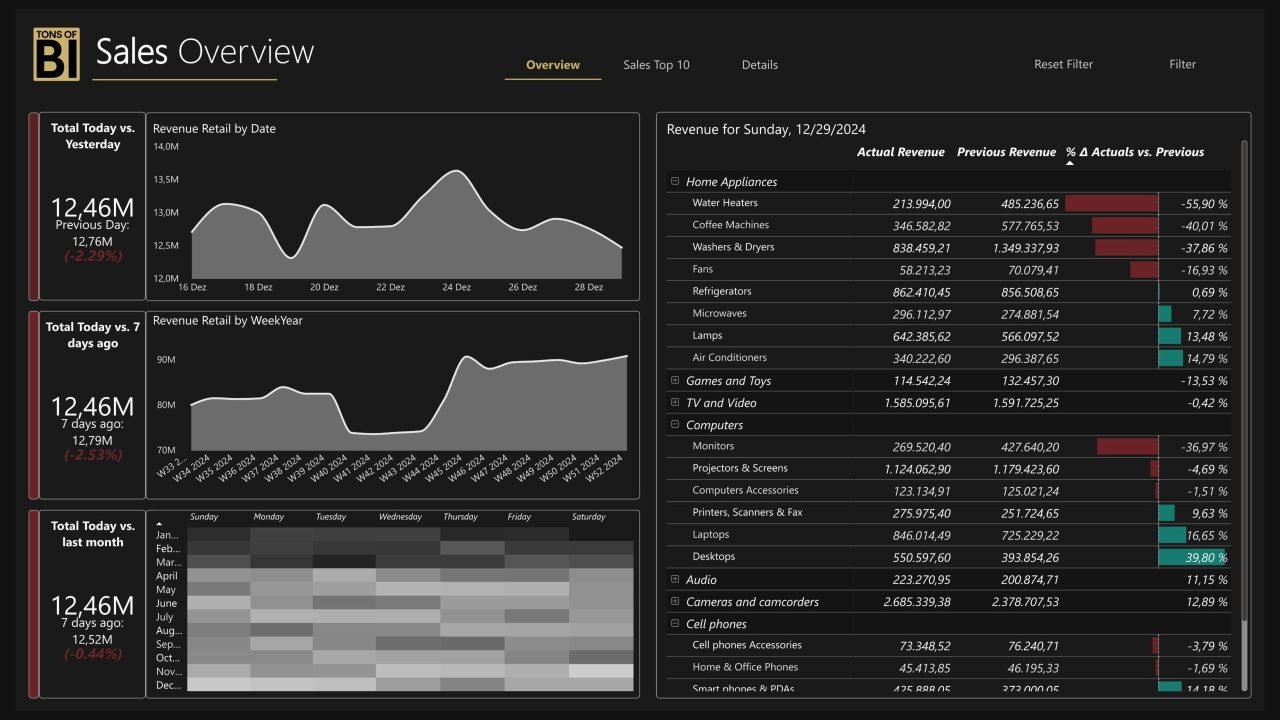Click the table's vertical scrollbar
This screenshot has width=1280, height=720.
coord(1244,380)
